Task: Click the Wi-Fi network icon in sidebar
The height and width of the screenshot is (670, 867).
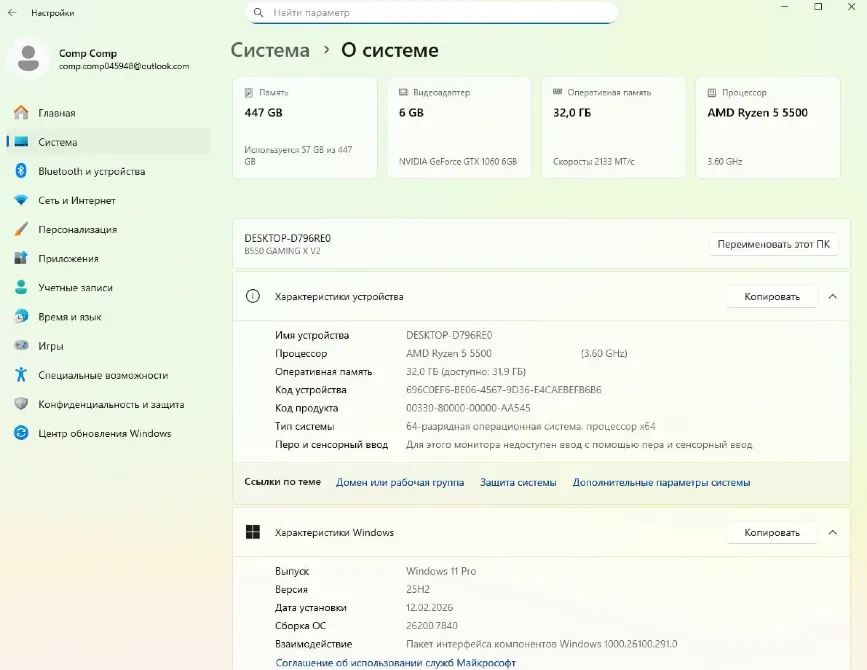Action: pos(20,200)
